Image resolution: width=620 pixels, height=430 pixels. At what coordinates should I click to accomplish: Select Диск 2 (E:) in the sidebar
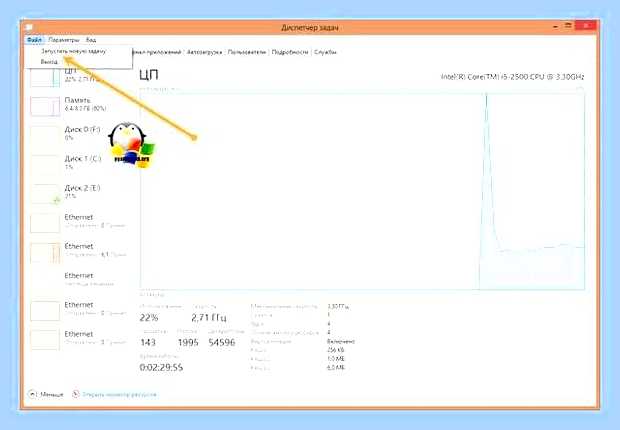(78, 192)
